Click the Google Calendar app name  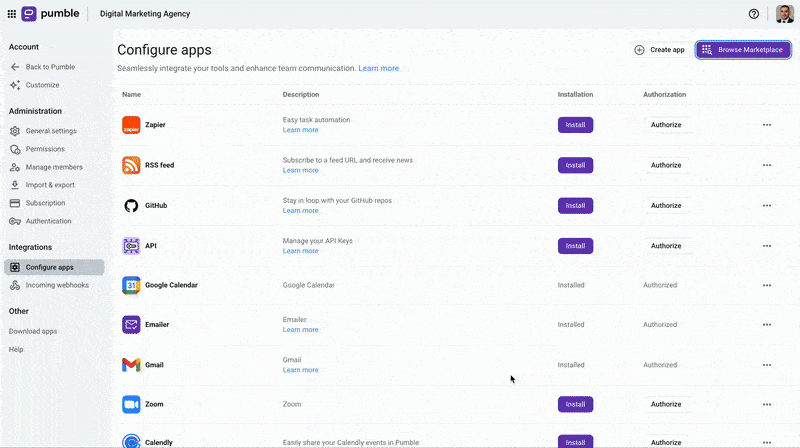[x=171, y=285]
